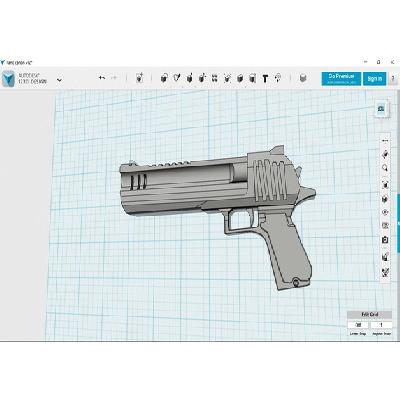Click the Fit to view icon

[x=385, y=184]
